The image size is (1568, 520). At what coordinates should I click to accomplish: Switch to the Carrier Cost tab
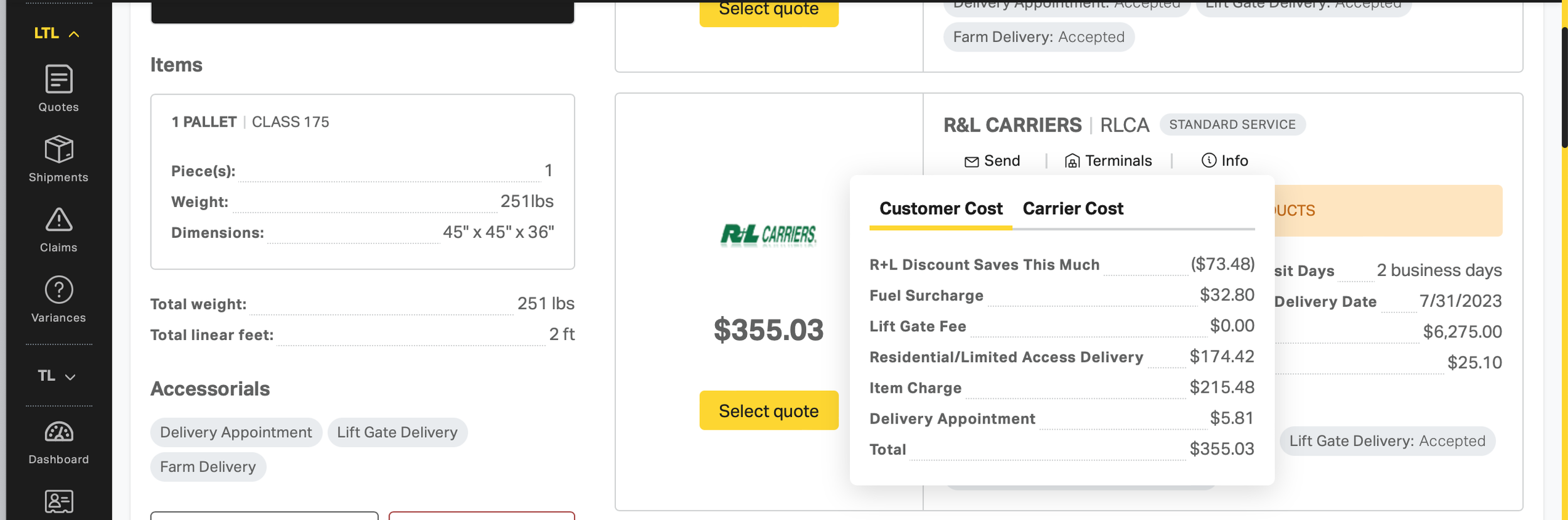pyautogui.click(x=1073, y=209)
